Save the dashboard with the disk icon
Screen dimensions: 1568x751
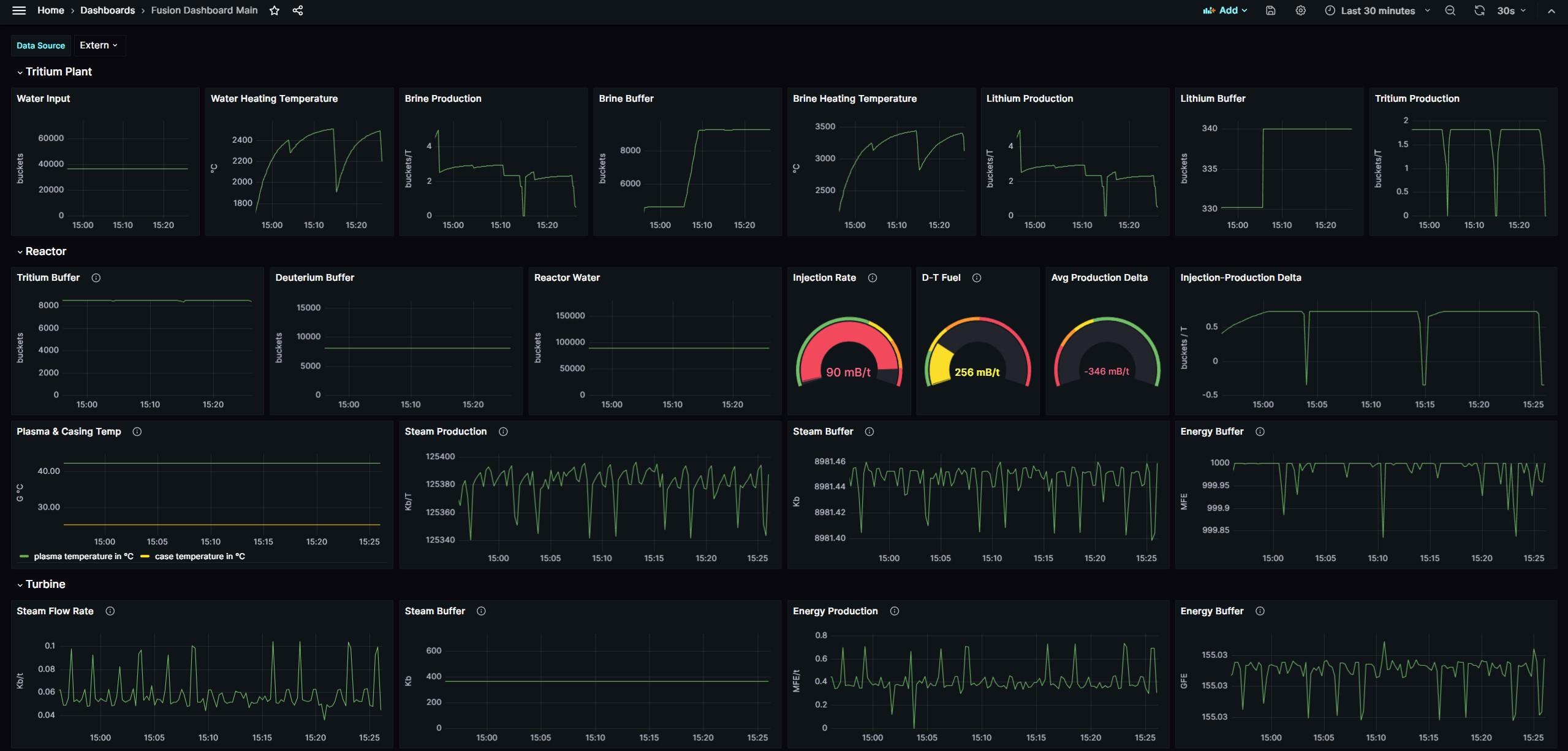click(x=1271, y=10)
